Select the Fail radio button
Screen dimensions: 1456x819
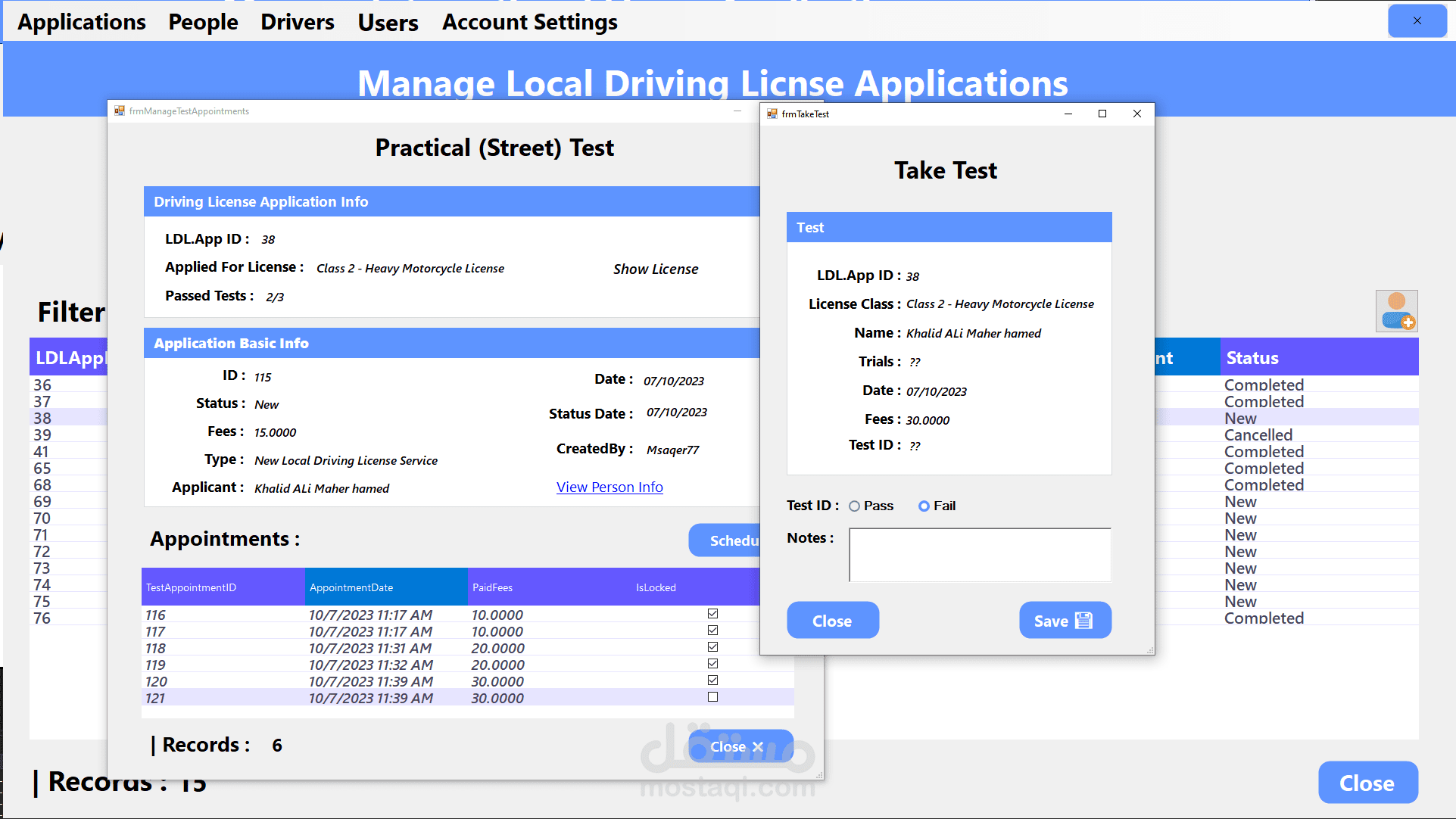pos(924,506)
